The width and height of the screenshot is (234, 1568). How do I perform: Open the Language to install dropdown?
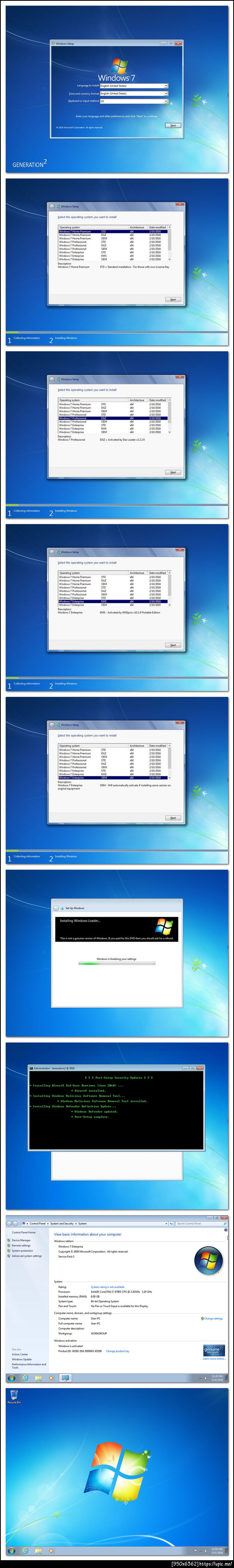point(134,86)
